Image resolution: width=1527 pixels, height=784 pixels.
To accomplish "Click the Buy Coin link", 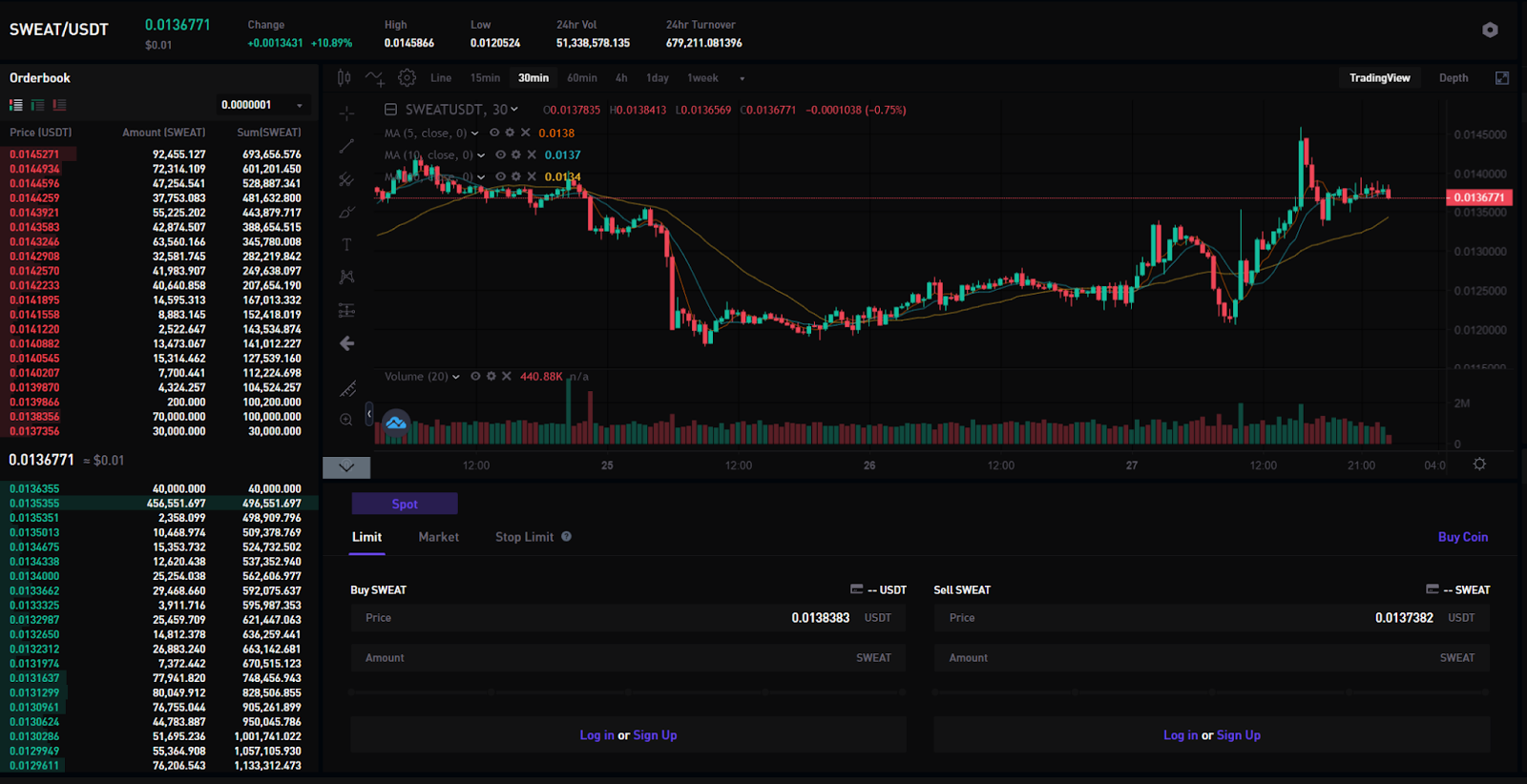I will point(1463,537).
